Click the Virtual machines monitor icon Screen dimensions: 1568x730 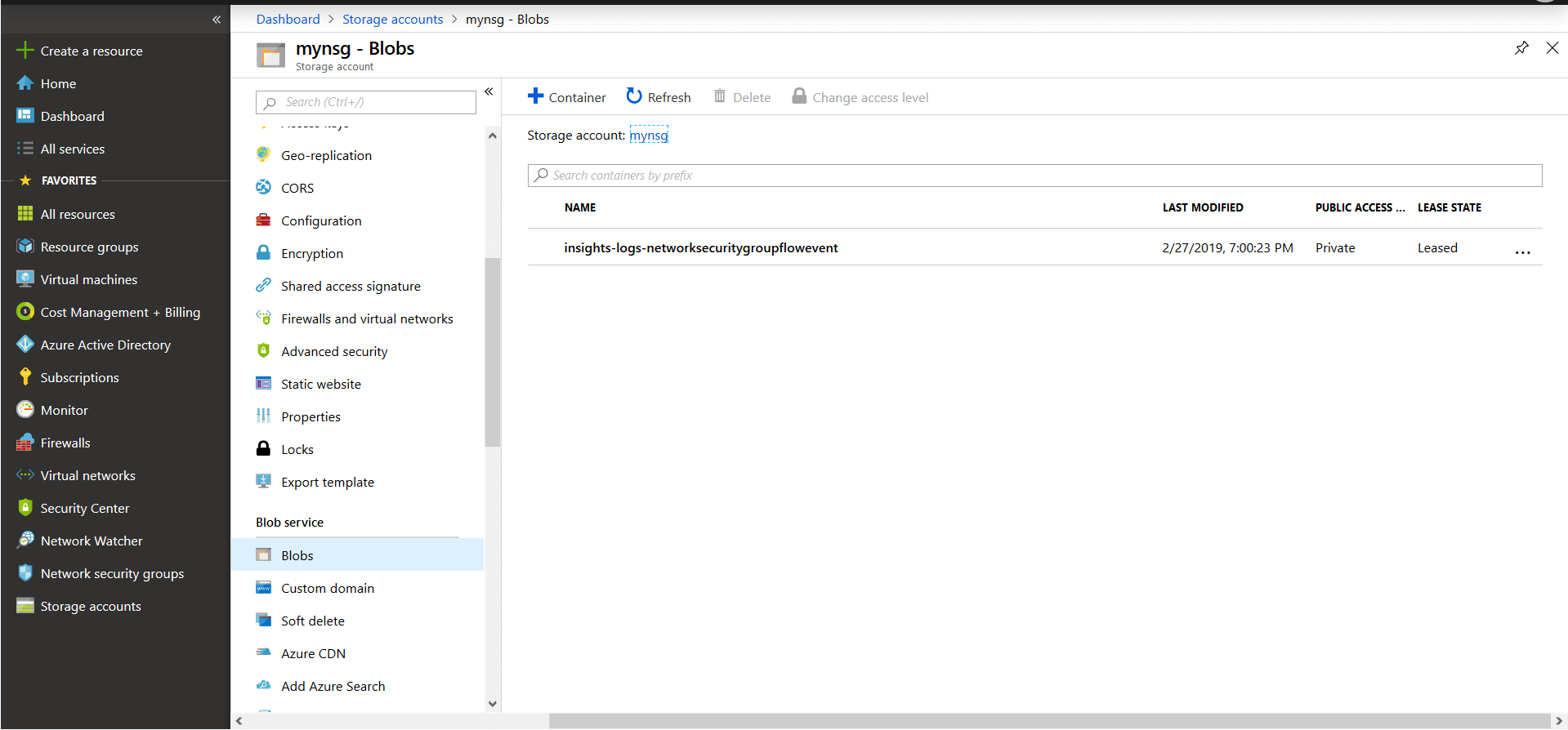point(25,279)
